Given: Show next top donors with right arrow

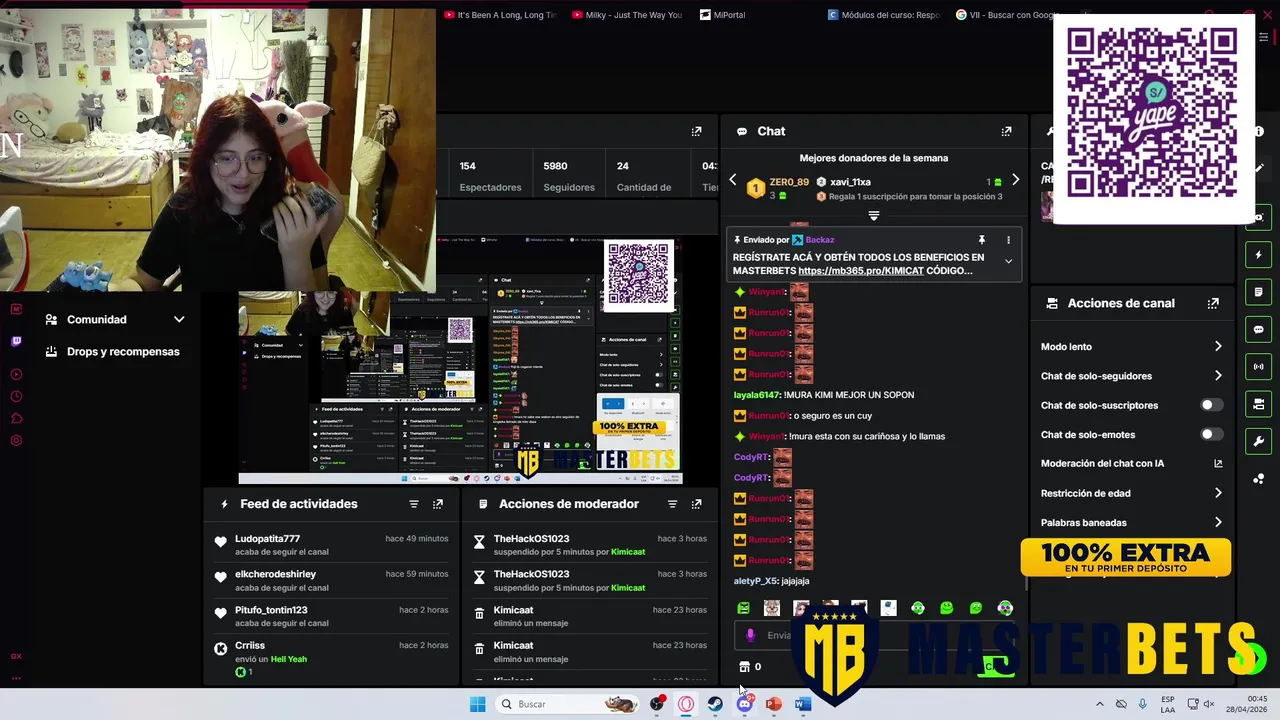Looking at the screenshot, I should (x=1015, y=180).
